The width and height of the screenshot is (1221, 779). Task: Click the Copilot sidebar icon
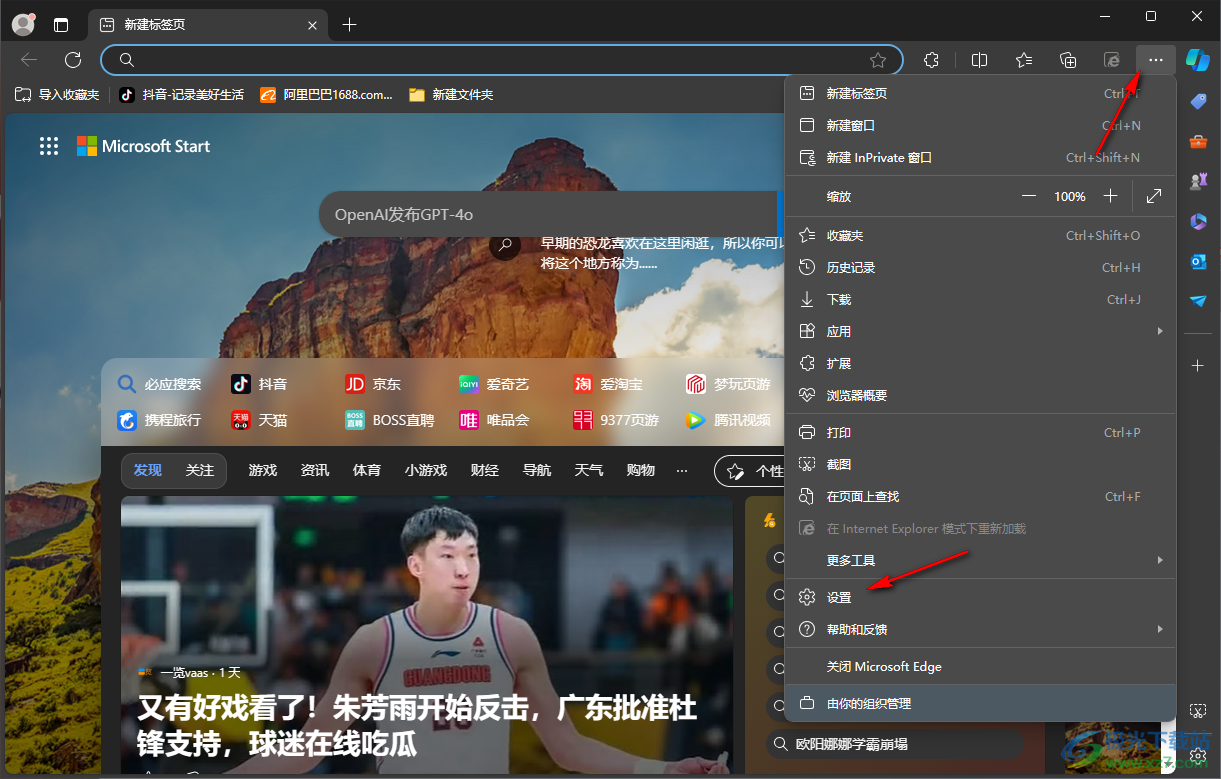pyautogui.click(x=1197, y=60)
